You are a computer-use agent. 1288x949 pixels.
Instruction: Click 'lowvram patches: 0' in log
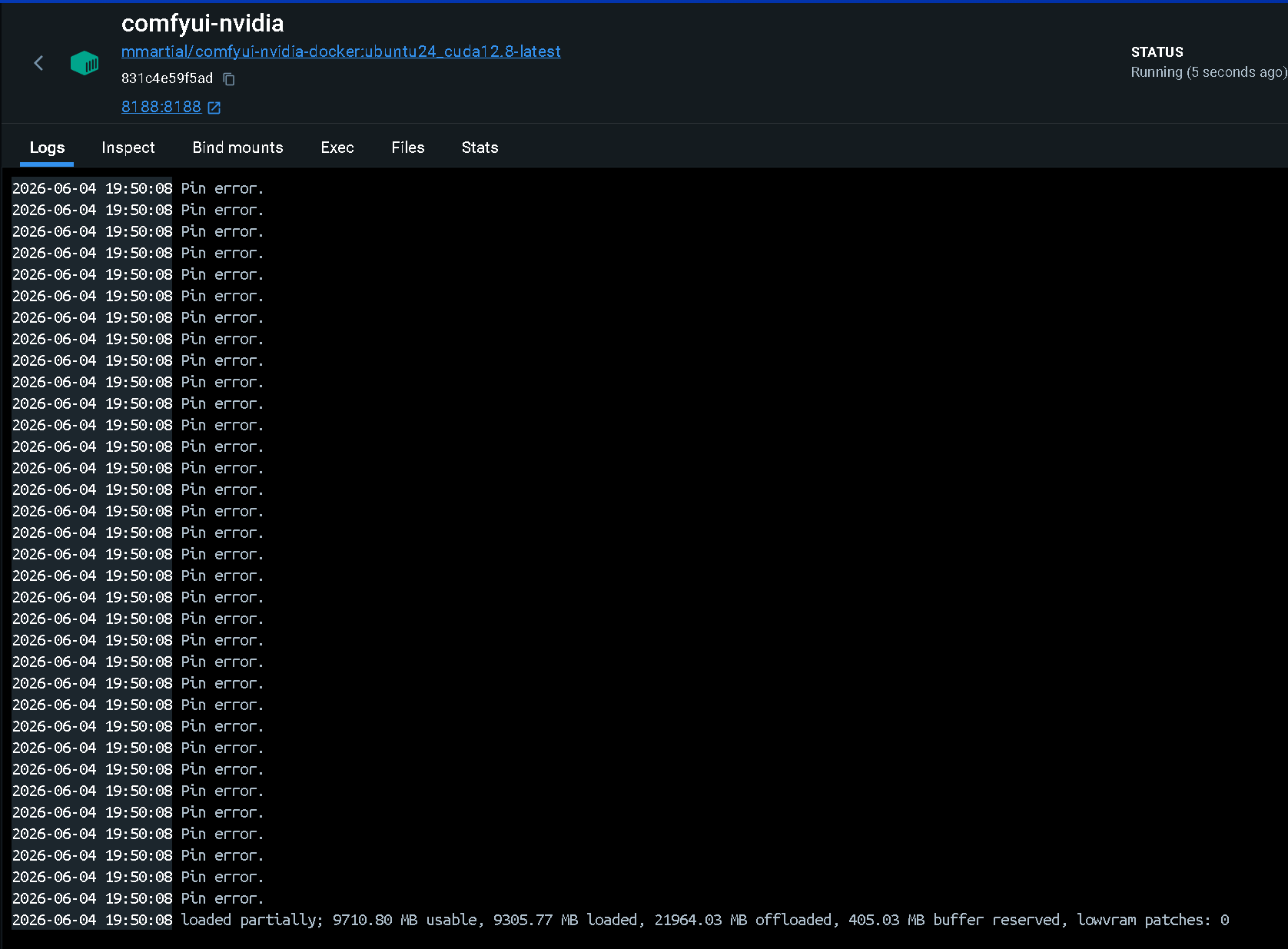point(1153,920)
